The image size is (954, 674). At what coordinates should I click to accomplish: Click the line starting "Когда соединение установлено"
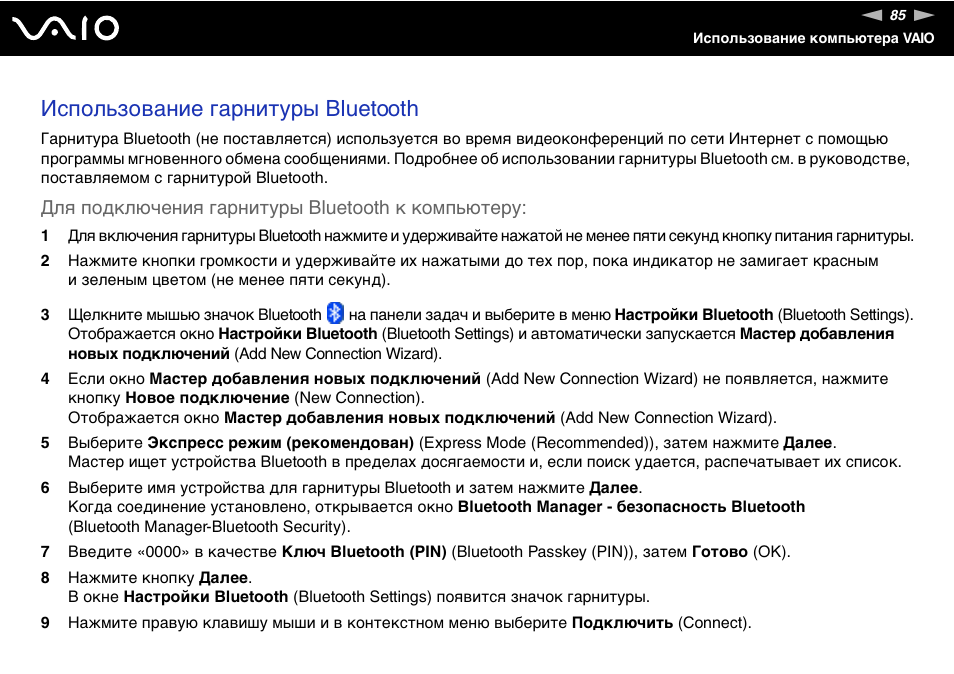[x=436, y=507]
